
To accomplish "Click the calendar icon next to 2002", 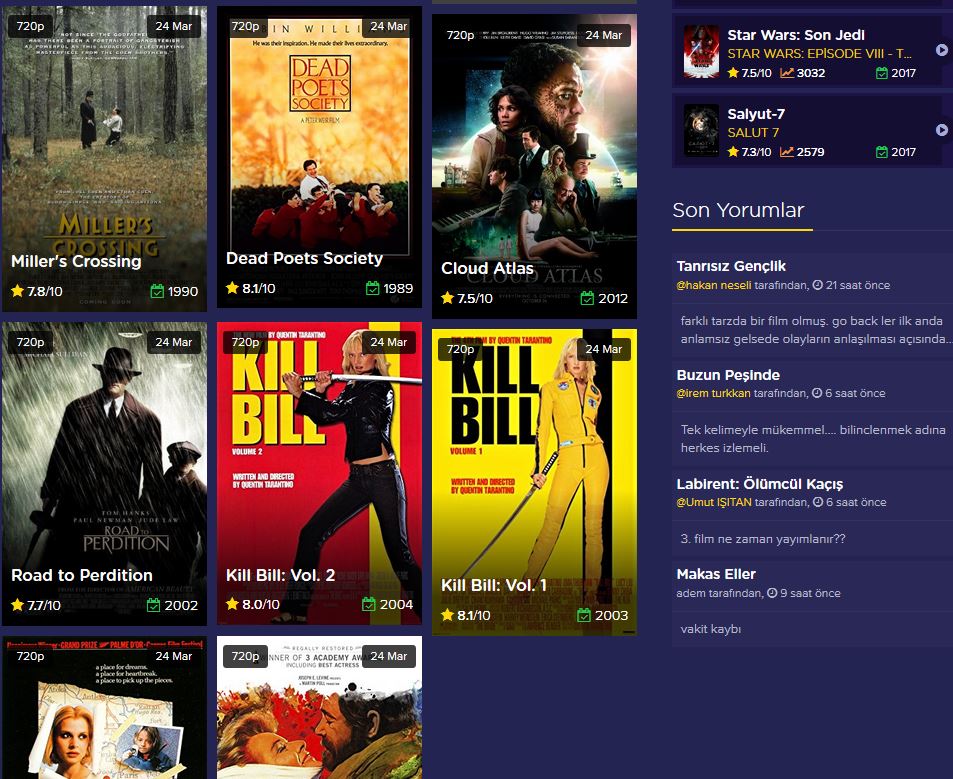I will [154, 605].
